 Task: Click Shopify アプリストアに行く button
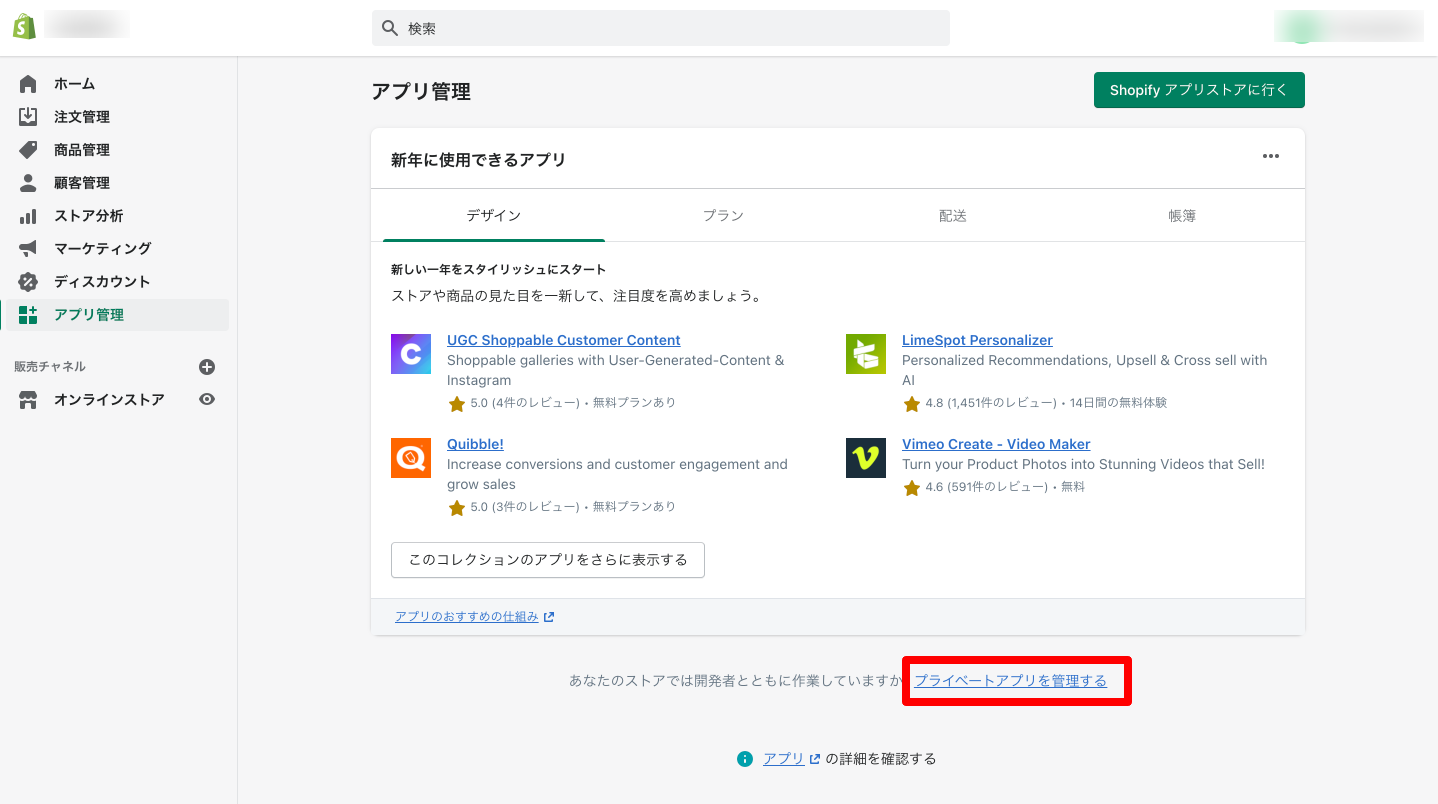click(1198, 90)
